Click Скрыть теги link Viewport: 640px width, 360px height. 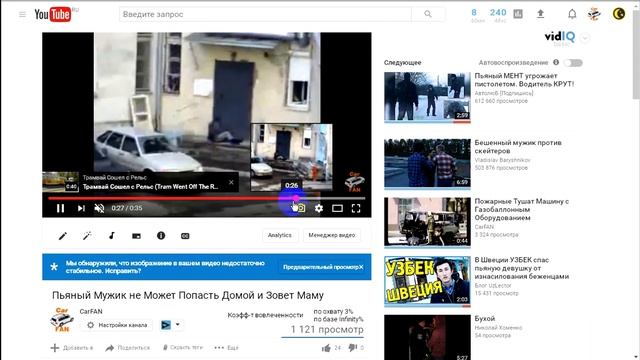[182, 347]
